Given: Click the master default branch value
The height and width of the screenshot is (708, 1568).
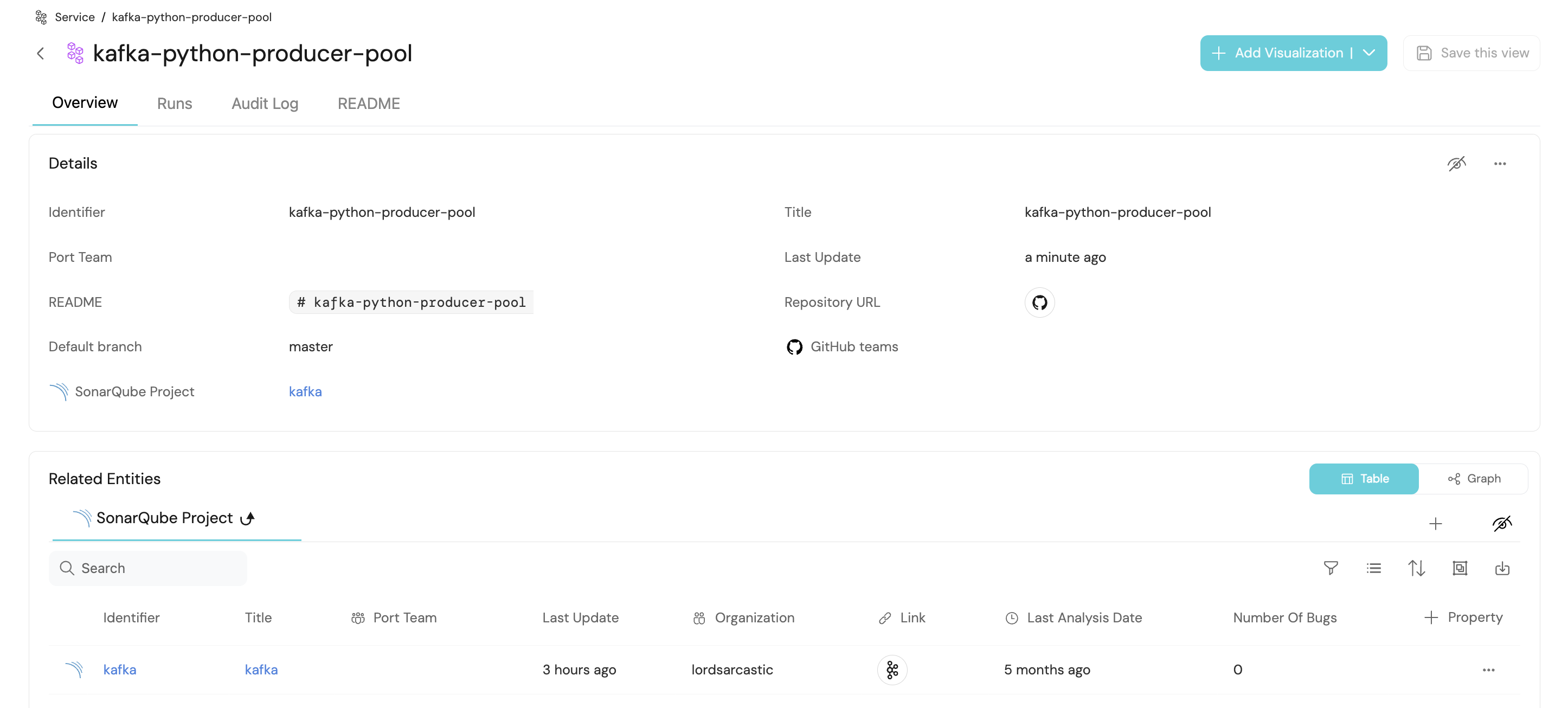Looking at the screenshot, I should (311, 347).
